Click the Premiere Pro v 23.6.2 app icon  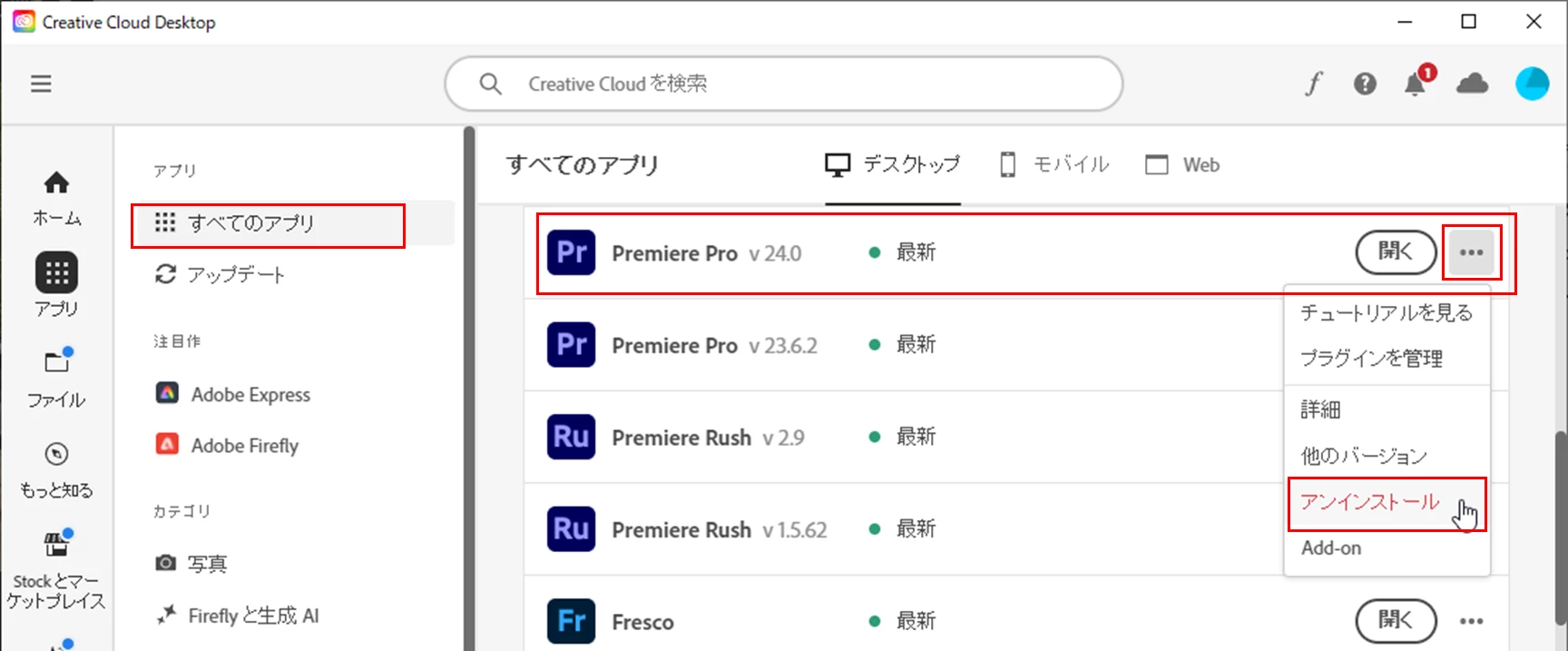pos(571,344)
